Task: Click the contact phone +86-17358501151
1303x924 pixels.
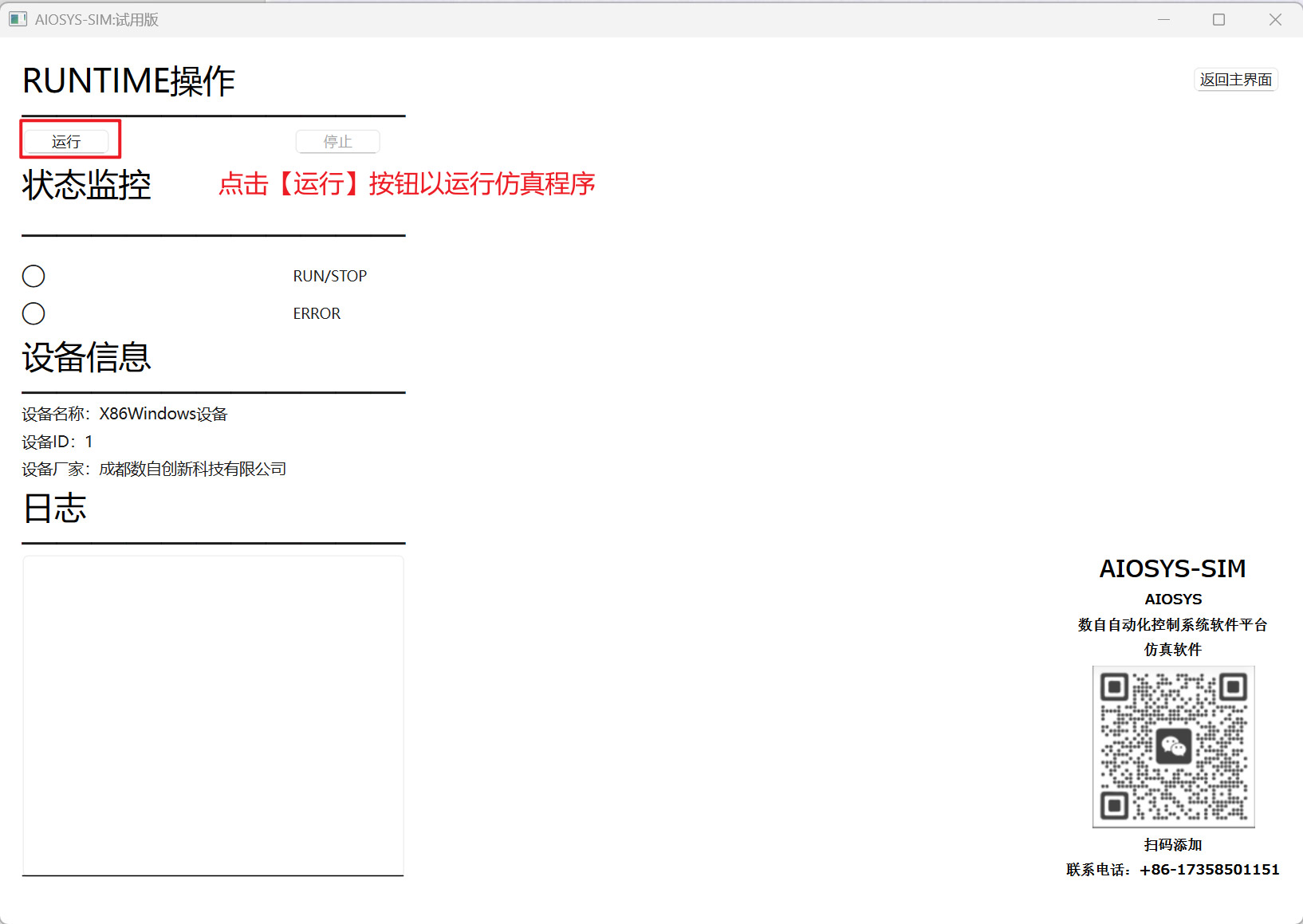Action: [x=1210, y=870]
